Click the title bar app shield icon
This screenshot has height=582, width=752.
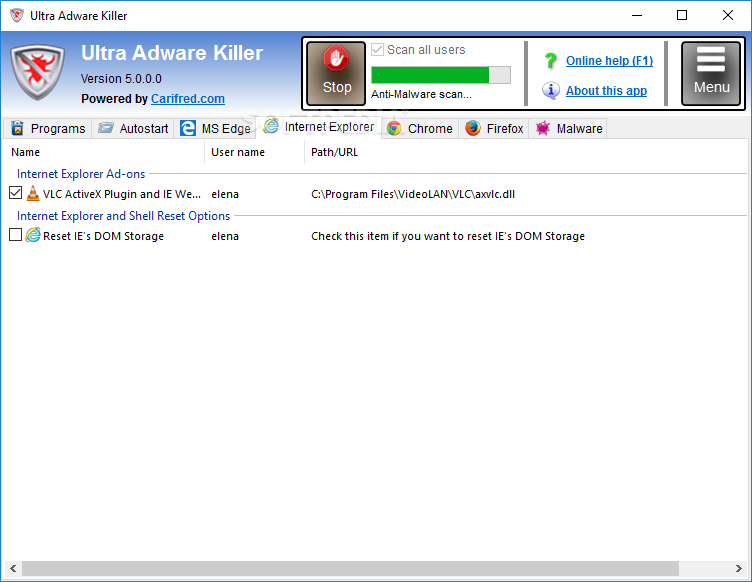coord(17,15)
